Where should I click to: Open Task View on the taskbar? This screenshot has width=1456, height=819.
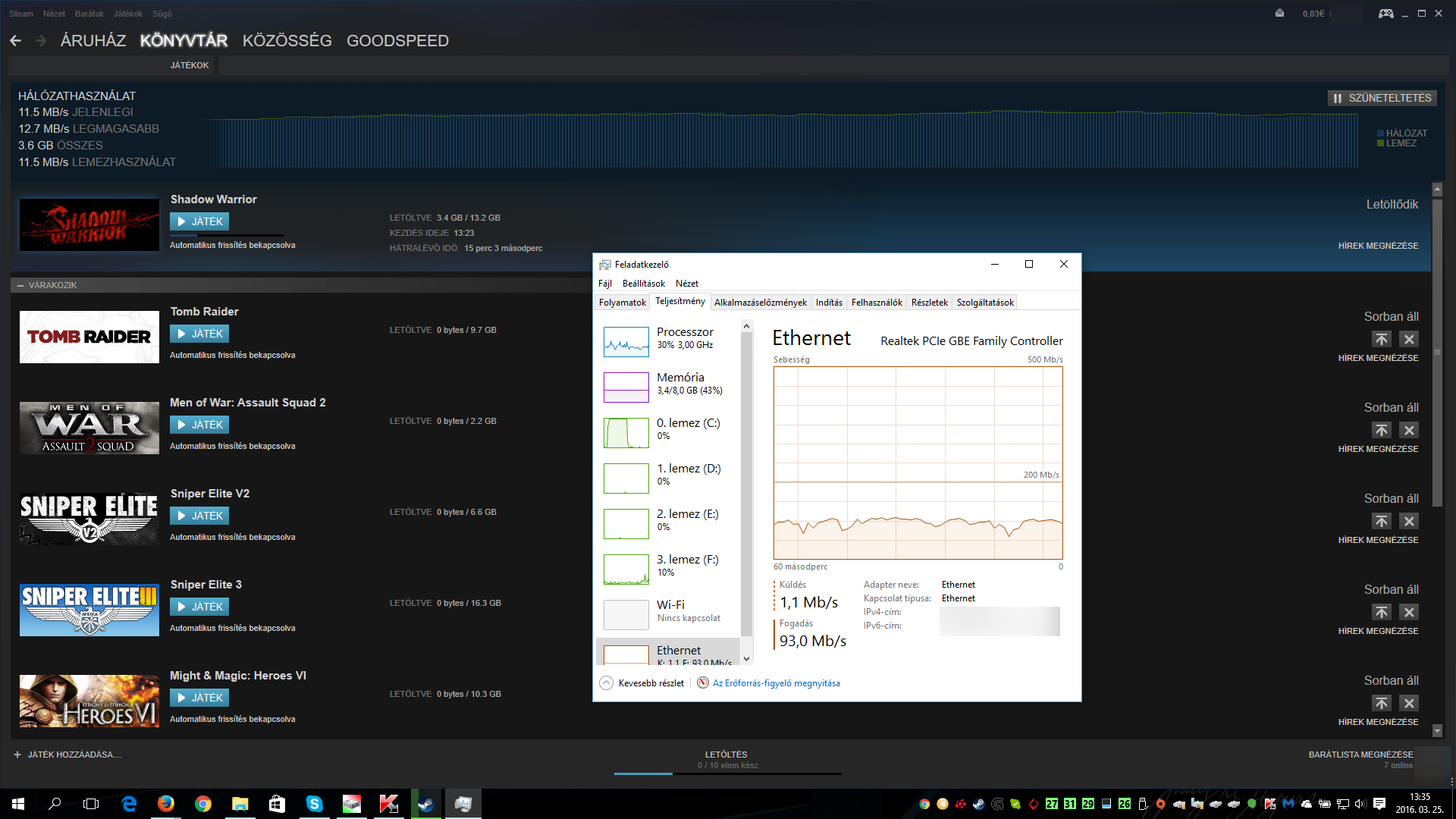coord(91,804)
